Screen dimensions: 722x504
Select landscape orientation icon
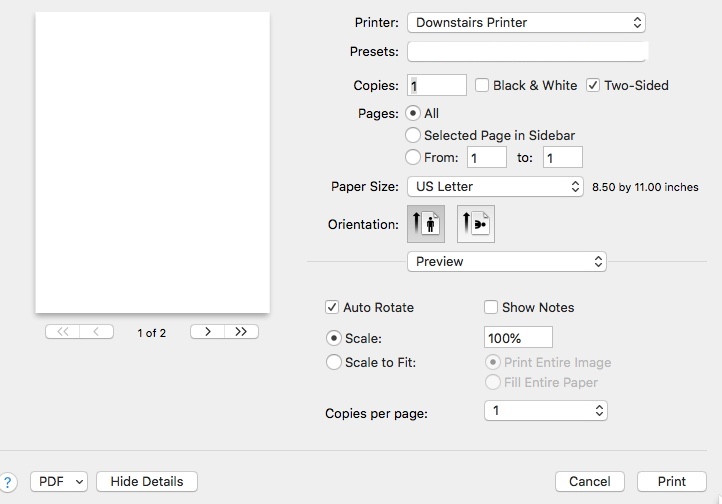click(476, 224)
